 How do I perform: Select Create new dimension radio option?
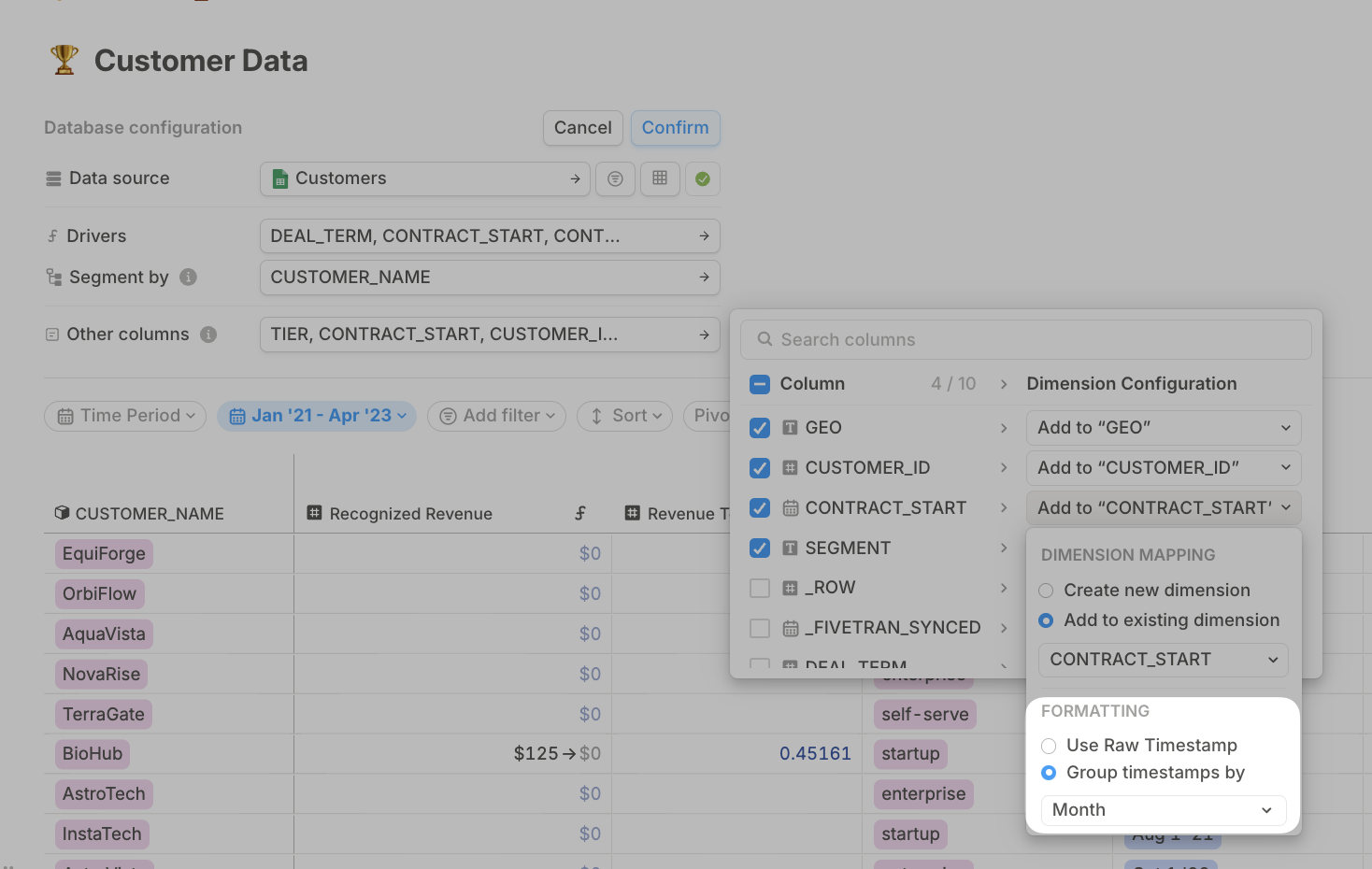(1046, 591)
